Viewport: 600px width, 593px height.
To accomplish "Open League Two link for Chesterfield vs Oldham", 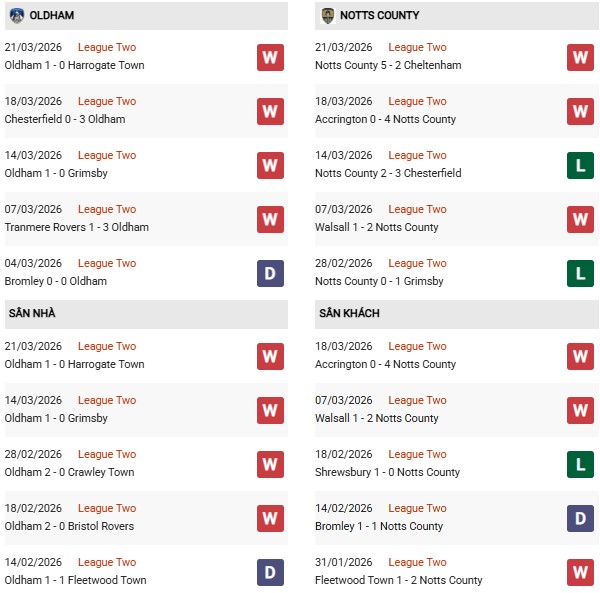I will 107,101.
